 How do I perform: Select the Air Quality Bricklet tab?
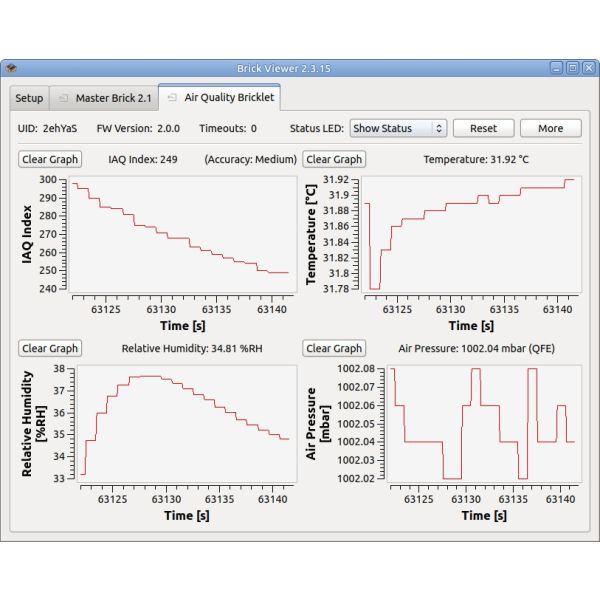(x=219, y=98)
